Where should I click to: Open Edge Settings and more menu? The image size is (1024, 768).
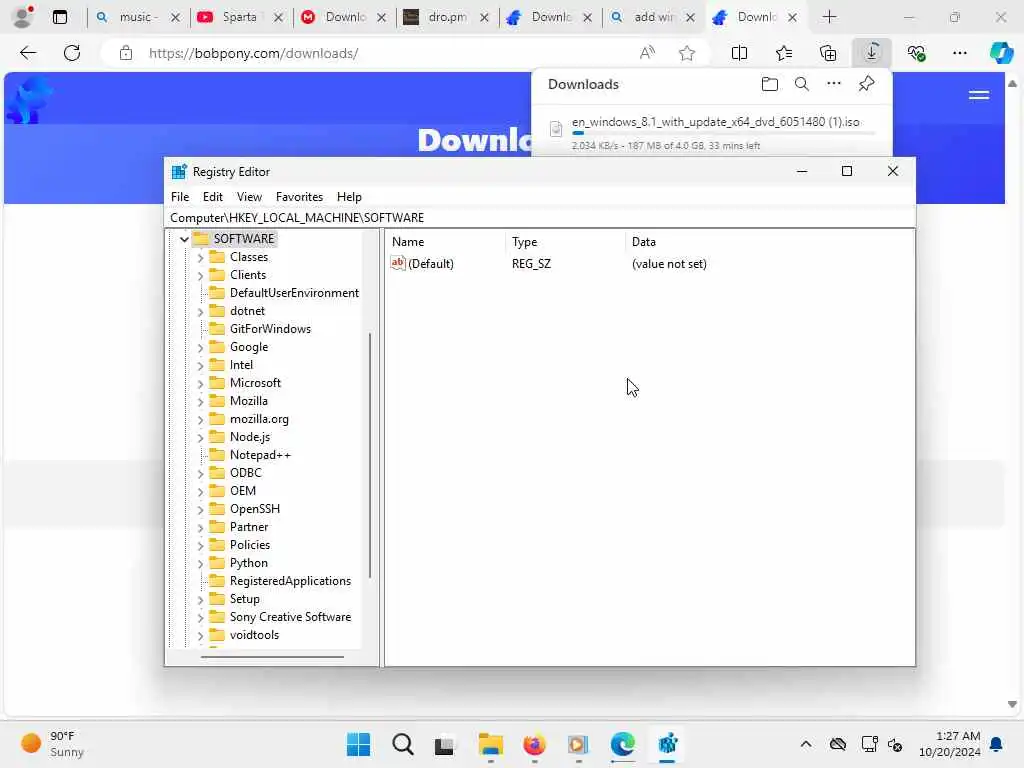click(x=959, y=53)
